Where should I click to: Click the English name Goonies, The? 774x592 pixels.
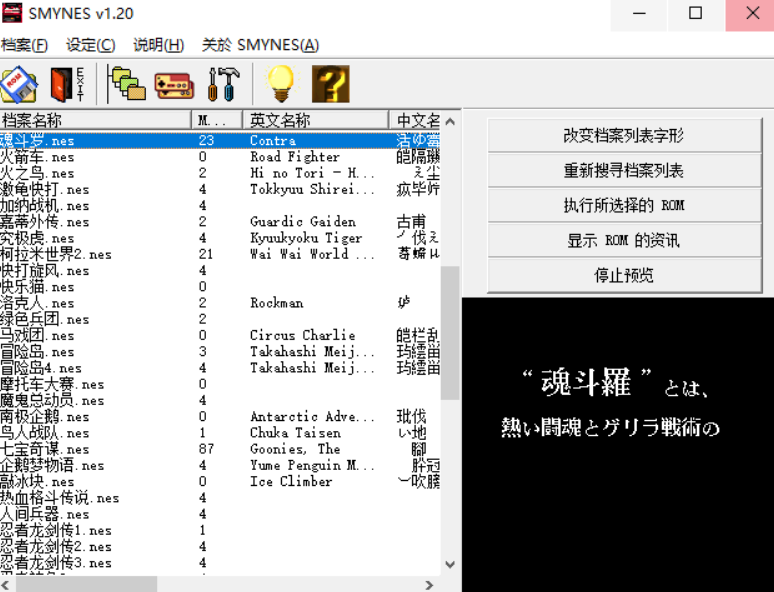(x=295, y=450)
